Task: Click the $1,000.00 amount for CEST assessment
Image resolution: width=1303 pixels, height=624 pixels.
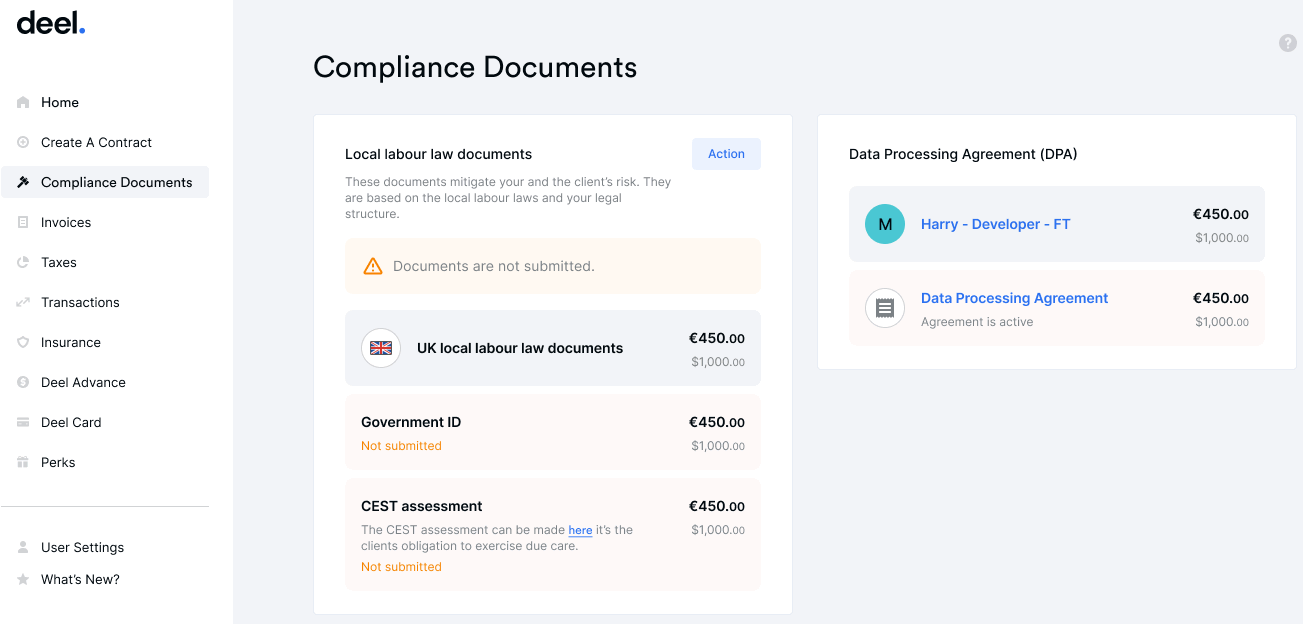Action: (x=718, y=530)
